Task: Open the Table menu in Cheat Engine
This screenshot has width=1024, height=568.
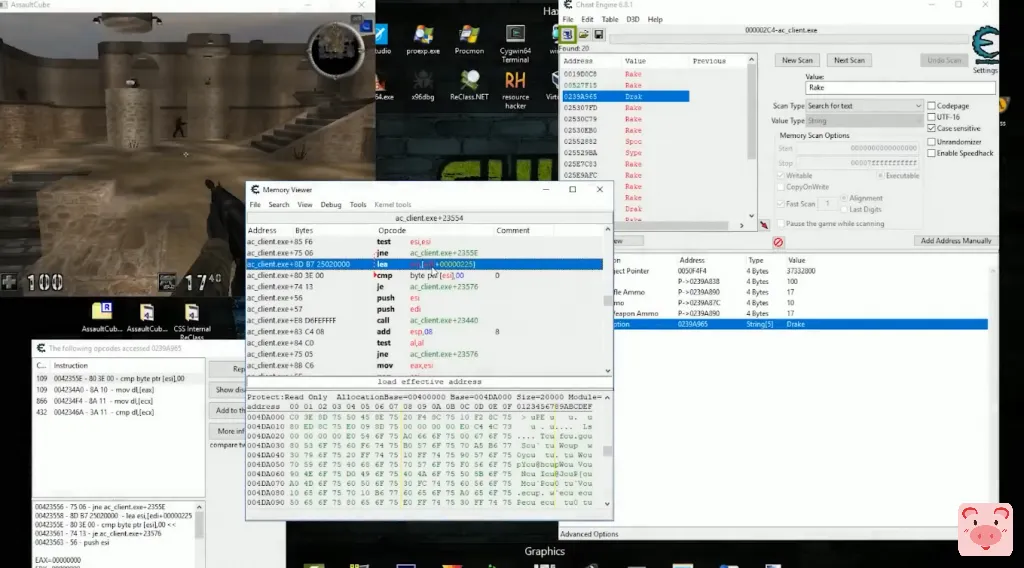Action: click(609, 20)
